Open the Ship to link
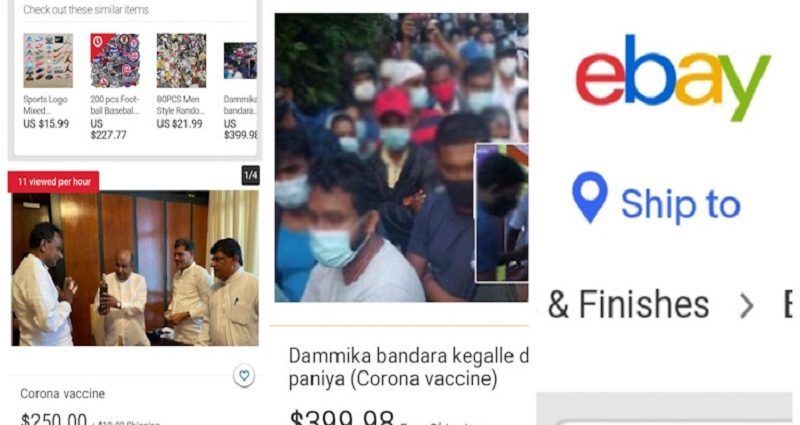The width and height of the screenshot is (800, 425). click(x=681, y=204)
